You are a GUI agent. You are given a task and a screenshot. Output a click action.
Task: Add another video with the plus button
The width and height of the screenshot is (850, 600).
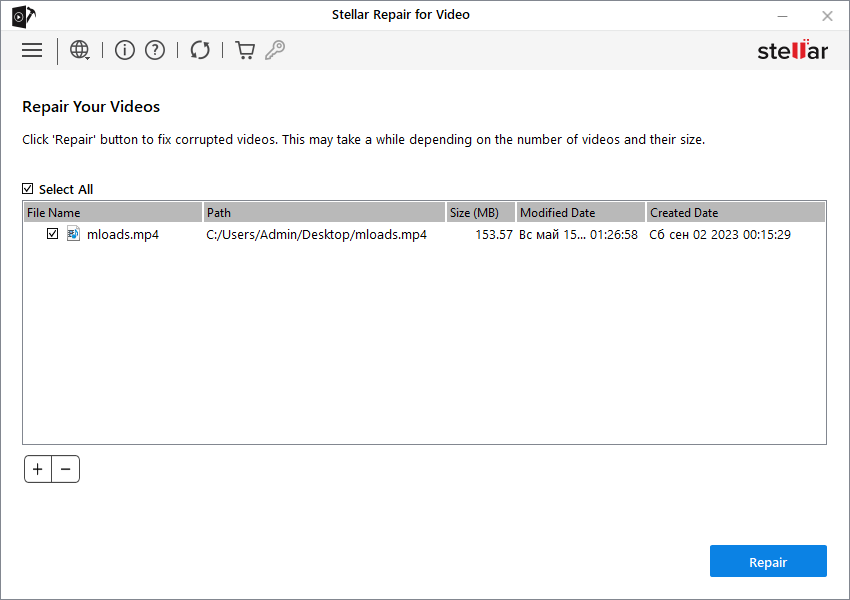tap(37, 468)
